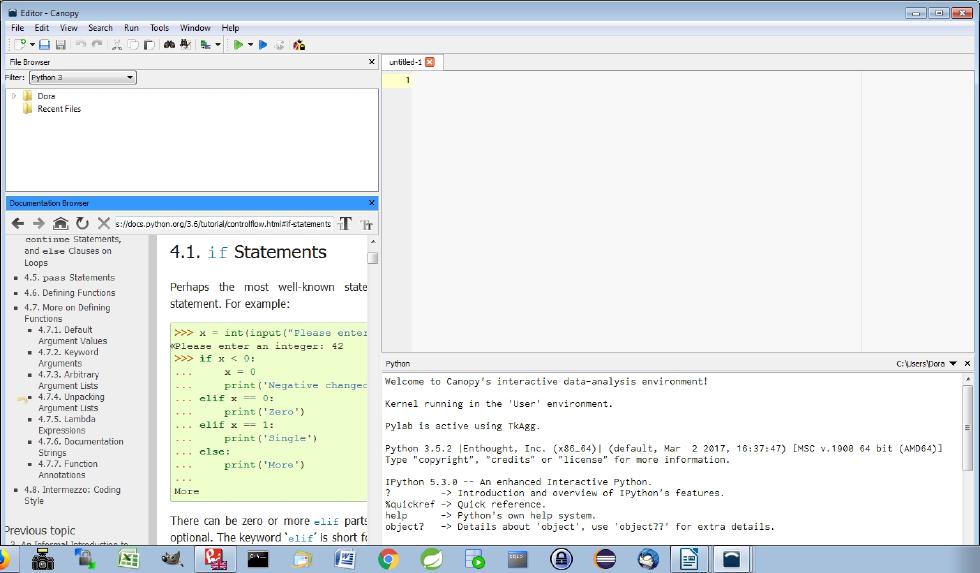
Task: Click the Find and Replace icon
Action: click(x=185, y=44)
